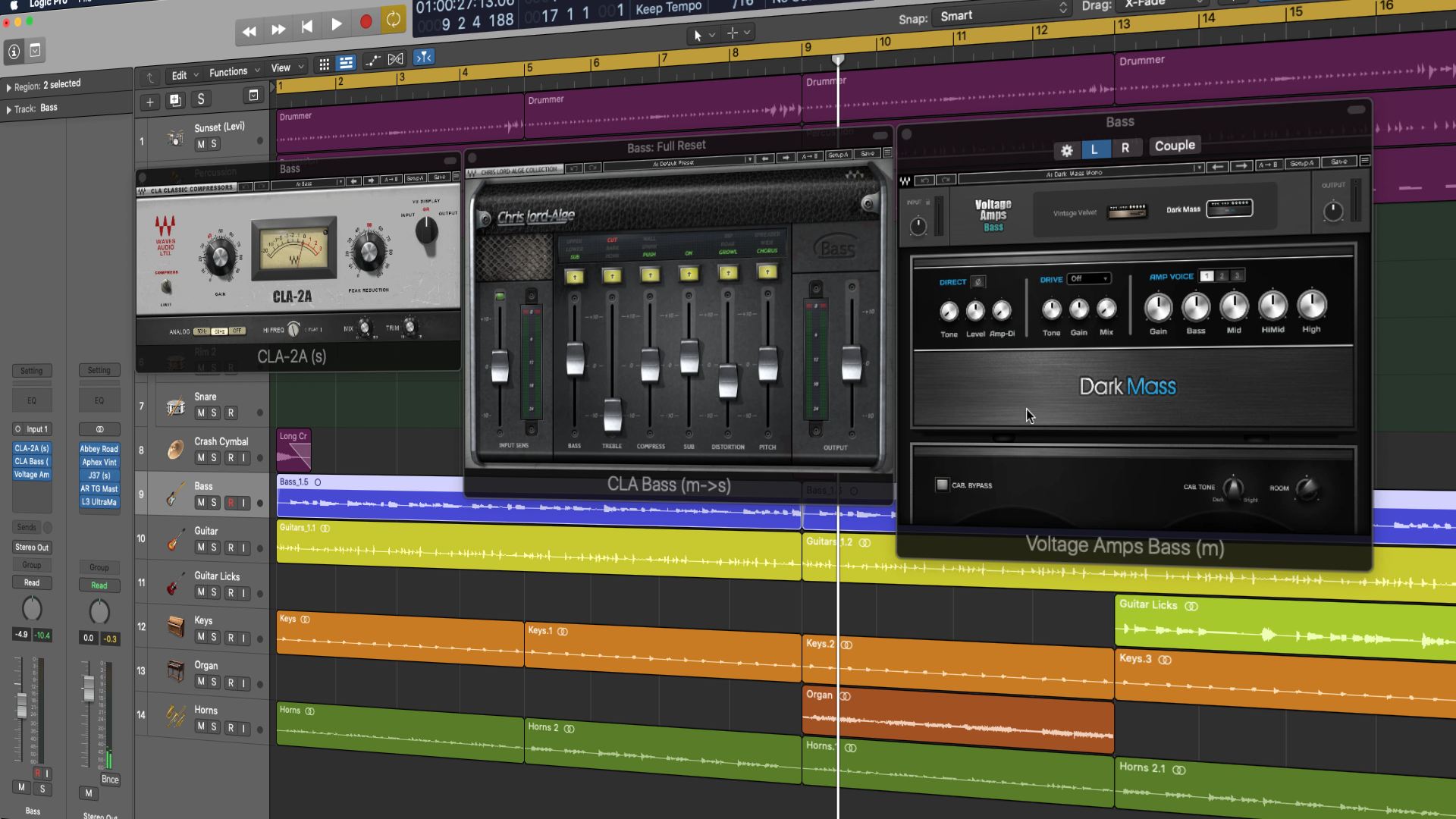Click the Voltage Amps undo arrow icon

tap(925, 180)
